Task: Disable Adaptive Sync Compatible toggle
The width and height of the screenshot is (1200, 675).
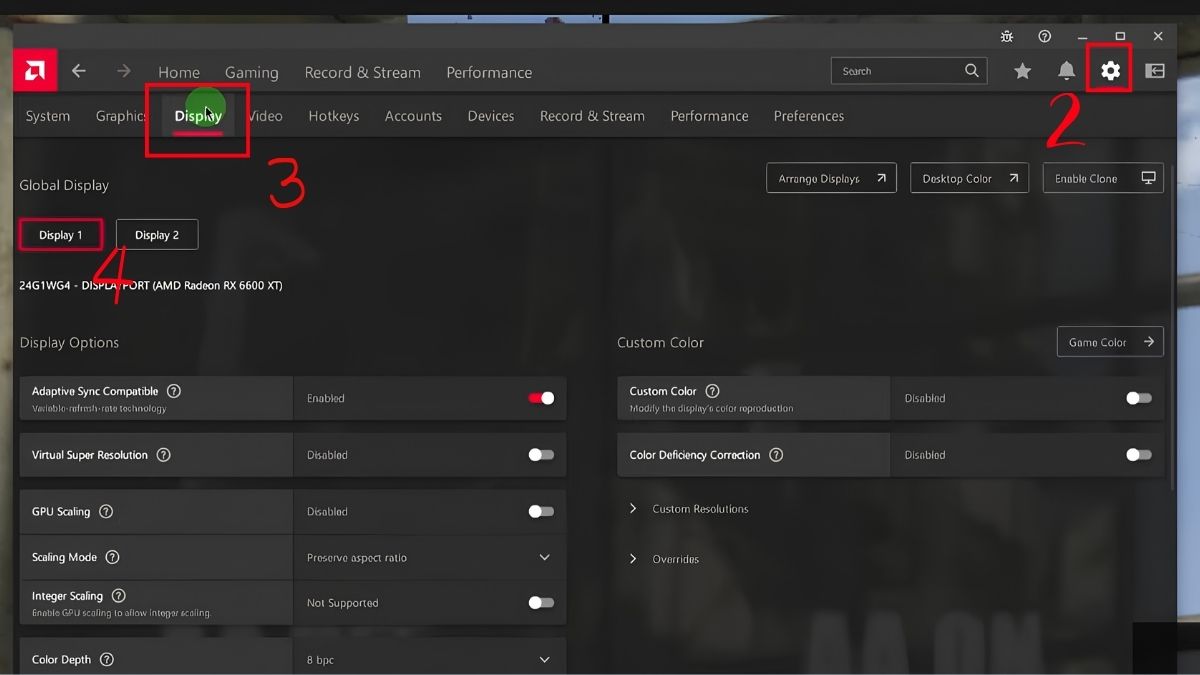Action: tap(541, 398)
